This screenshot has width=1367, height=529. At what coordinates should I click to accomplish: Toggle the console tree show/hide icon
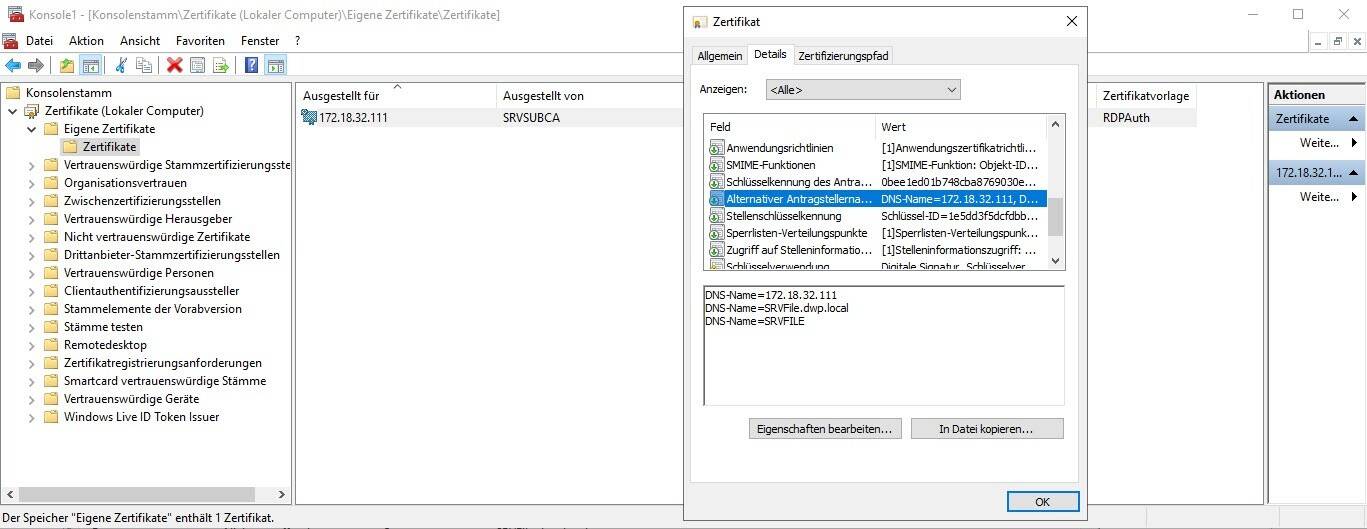click(x=90, y=65)
